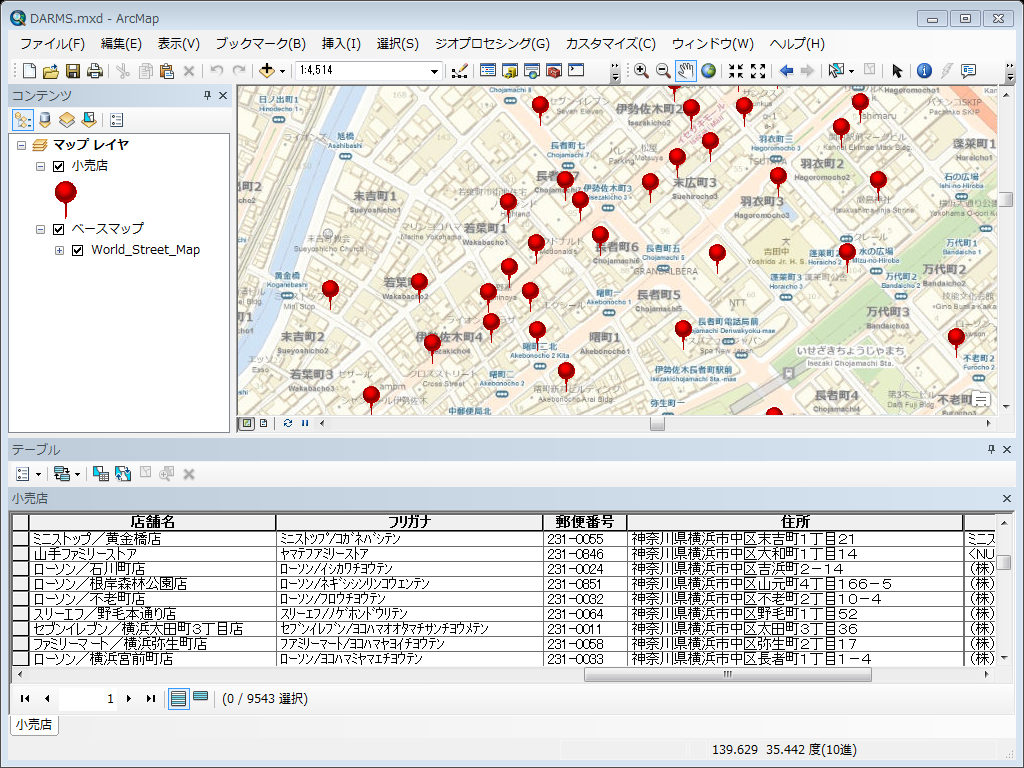Open the Table of Contents window icon
1024x768 pixels.
[488, 71]
